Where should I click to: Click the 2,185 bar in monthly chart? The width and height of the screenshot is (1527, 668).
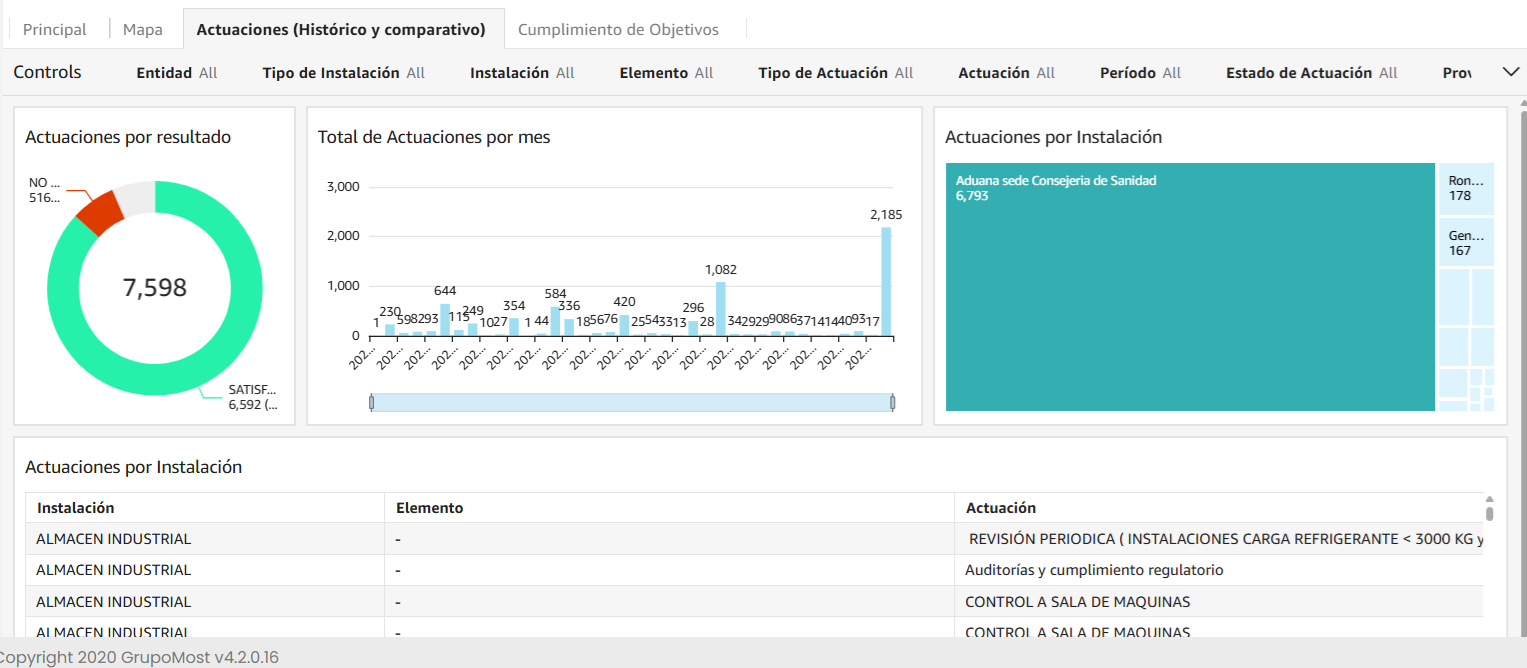click(886, 281)
